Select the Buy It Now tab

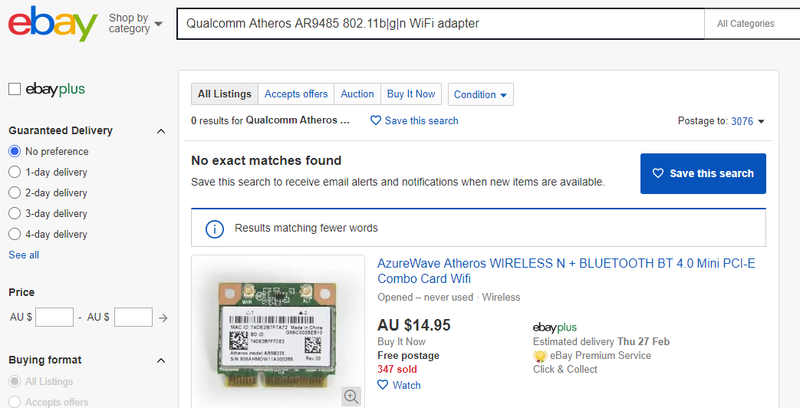tap(411, 94)
